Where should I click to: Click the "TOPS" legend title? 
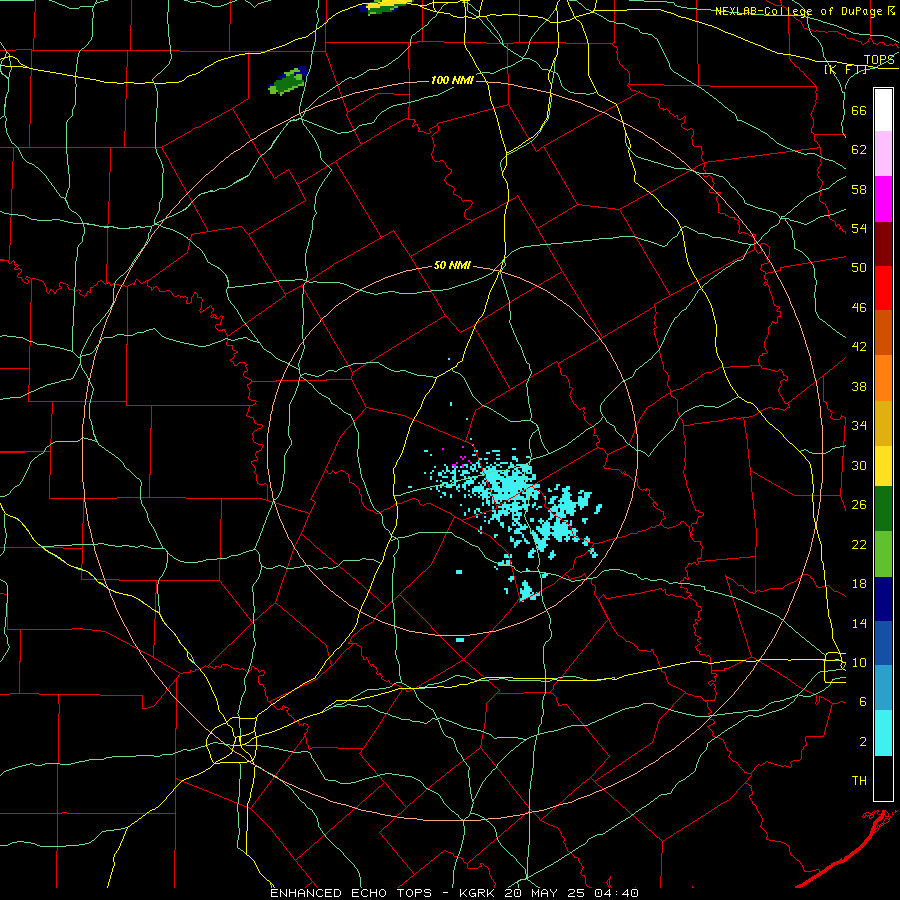click(x=879, y=59)
